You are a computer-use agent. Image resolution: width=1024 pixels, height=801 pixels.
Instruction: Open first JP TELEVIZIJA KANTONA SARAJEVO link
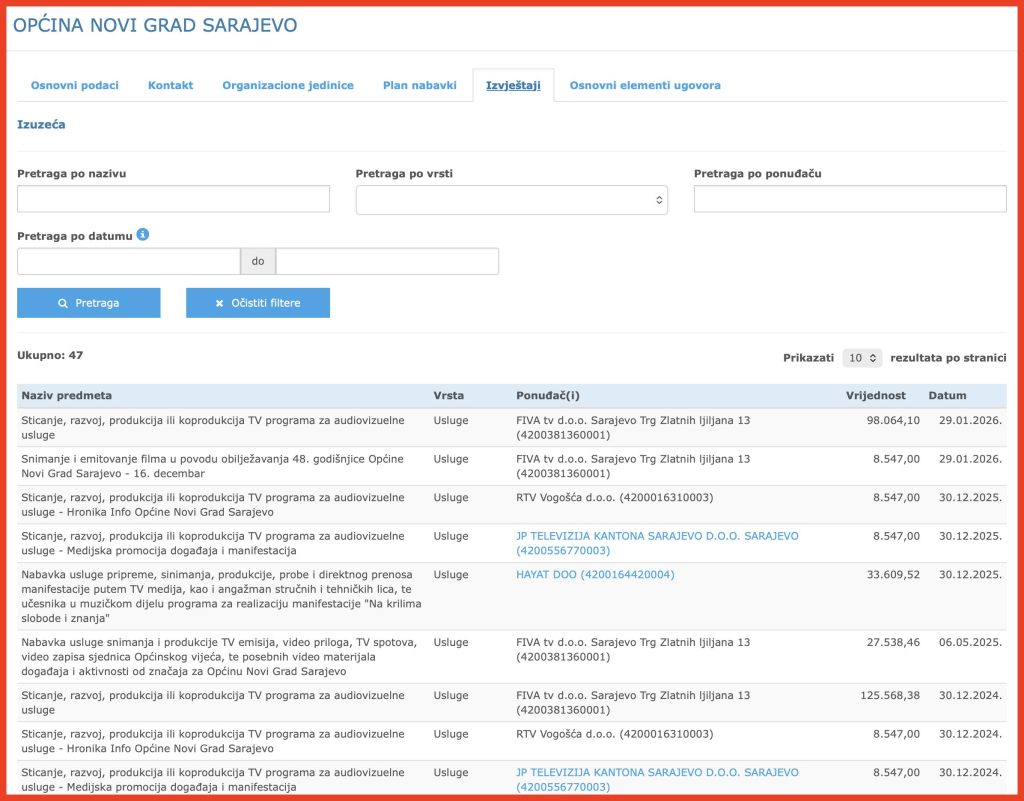pos(657,536)
